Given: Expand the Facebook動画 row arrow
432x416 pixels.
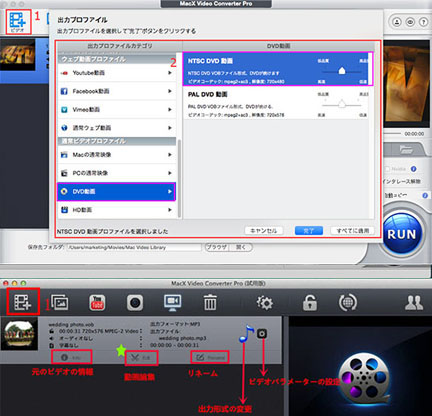Looking at the screenshot, I should click(x=170, y=91).
